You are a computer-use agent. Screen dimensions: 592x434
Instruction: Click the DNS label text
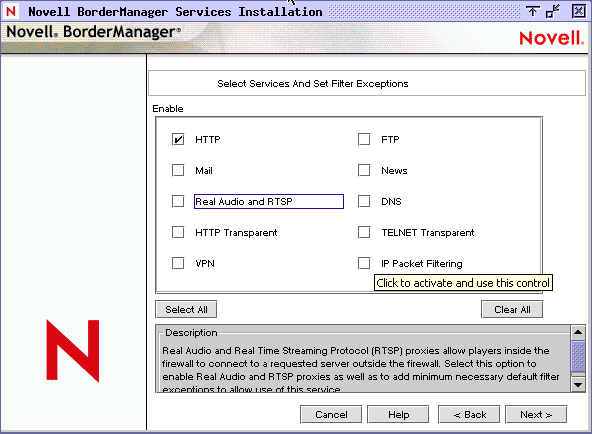[391, 202]
